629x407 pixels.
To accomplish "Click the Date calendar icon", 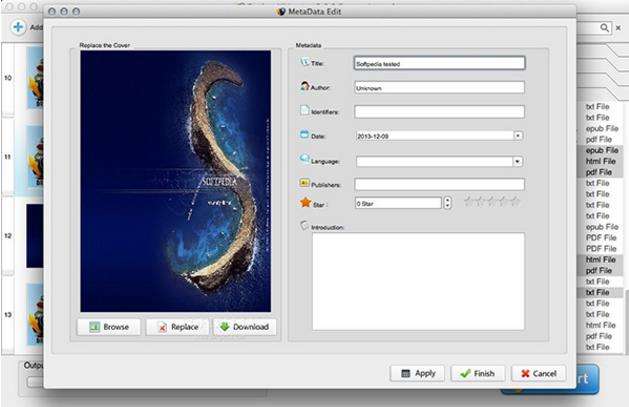I will point(304,134).
